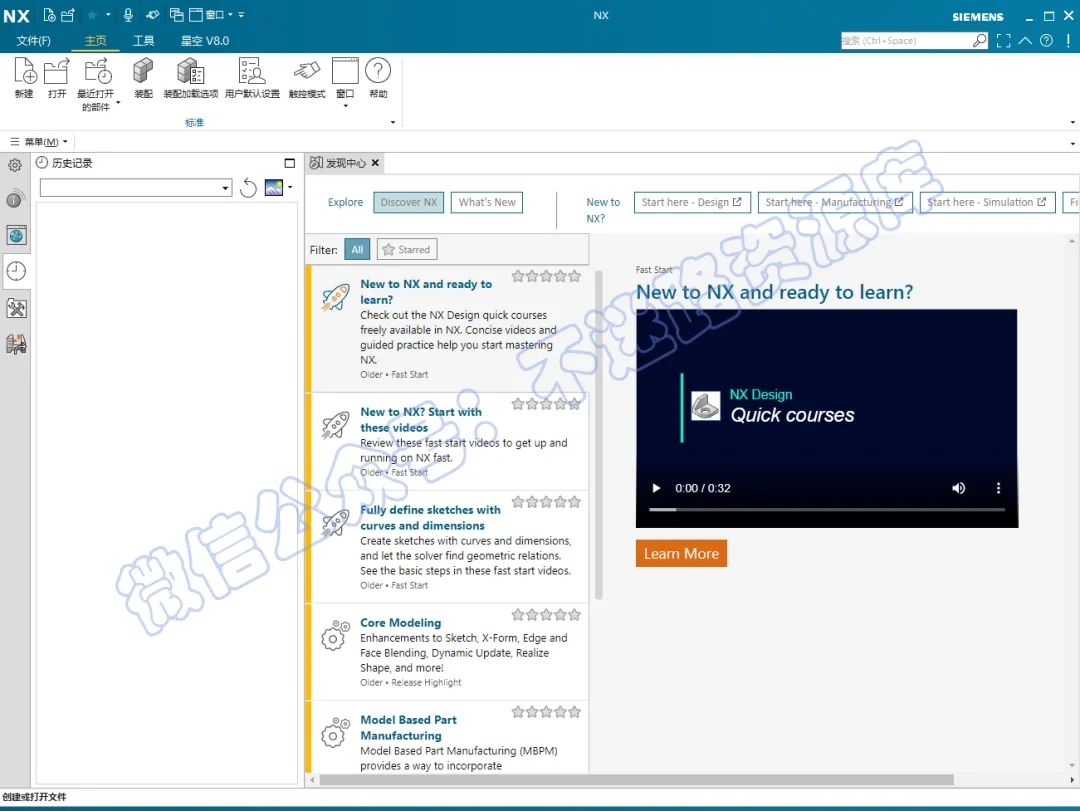This screenshot has width=1080, height=811.
Task: Open Start here - Manufacturing link
Action: tap(835, 203)
